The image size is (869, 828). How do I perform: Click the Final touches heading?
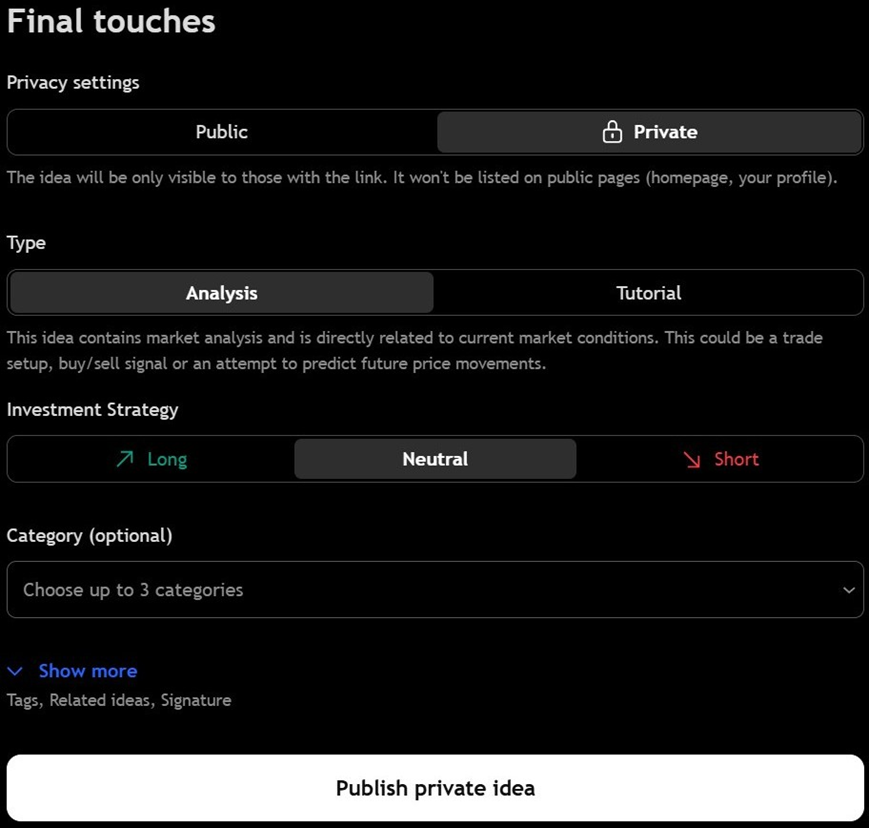(x=111, y=22)
